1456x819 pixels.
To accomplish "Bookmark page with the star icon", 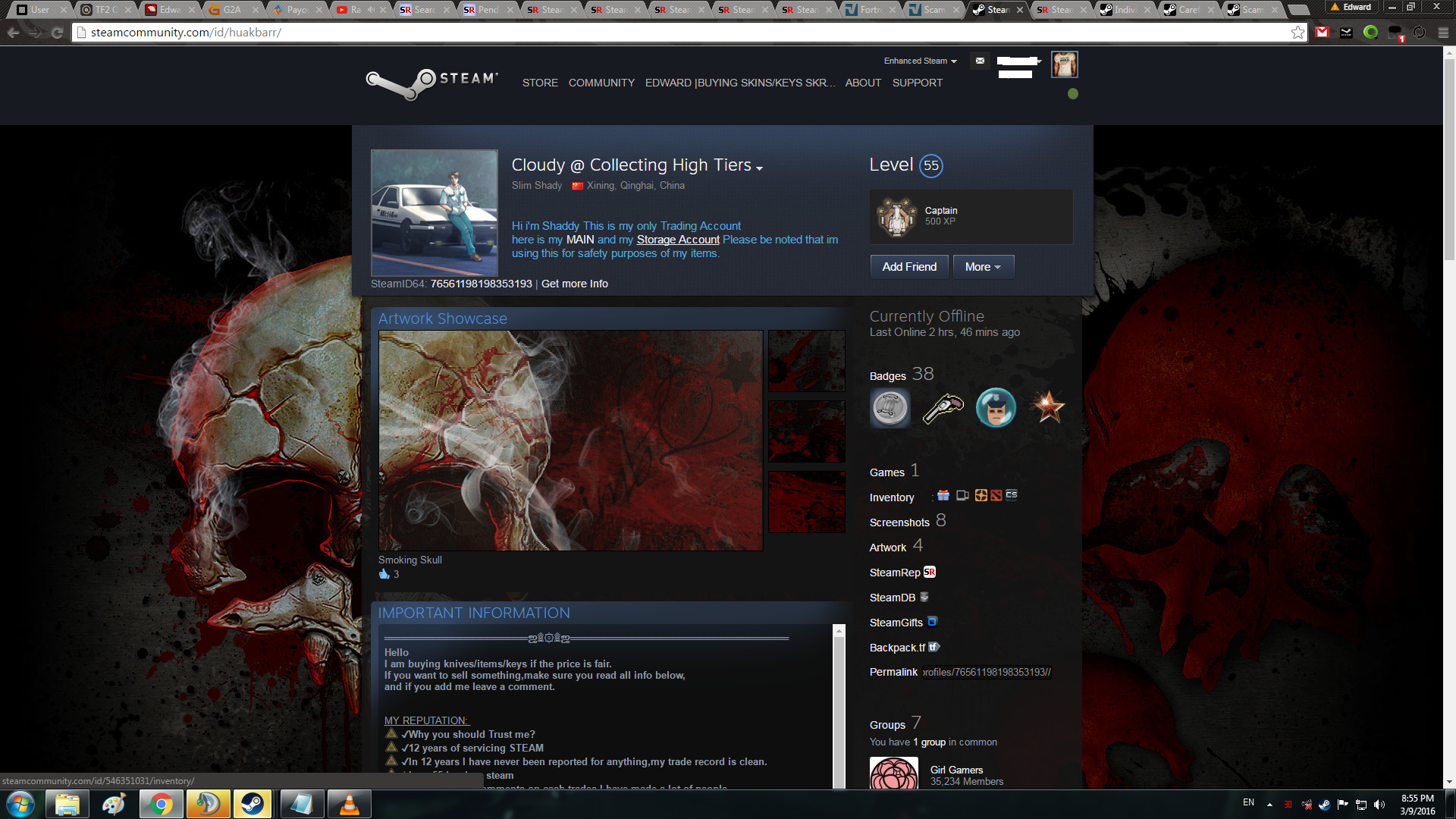I will click(1298, 33).
